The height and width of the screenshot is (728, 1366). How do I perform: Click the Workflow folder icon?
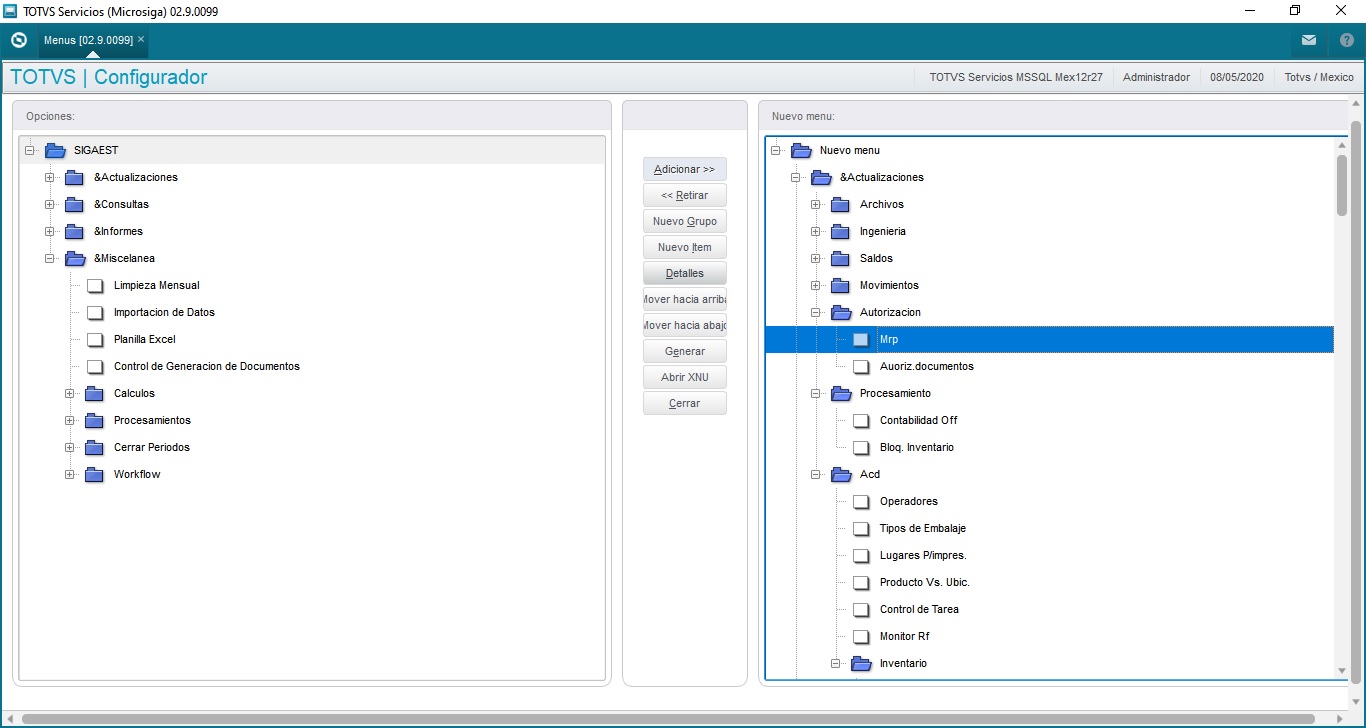click(x=95, y=474)
